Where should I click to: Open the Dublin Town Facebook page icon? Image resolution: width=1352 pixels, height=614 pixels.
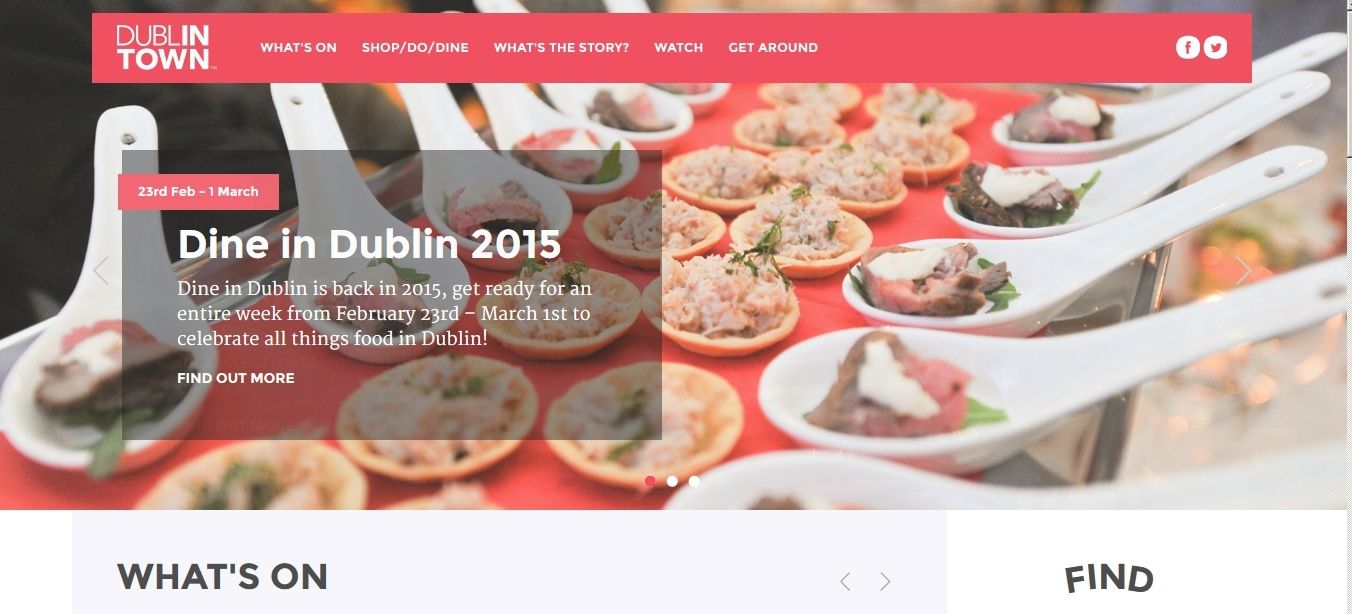[x=1187, y=47]
